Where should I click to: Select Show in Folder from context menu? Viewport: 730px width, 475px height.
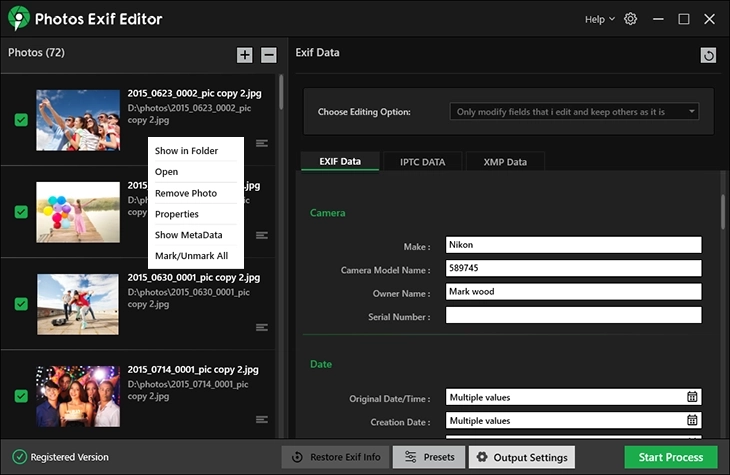click(186, 151)
